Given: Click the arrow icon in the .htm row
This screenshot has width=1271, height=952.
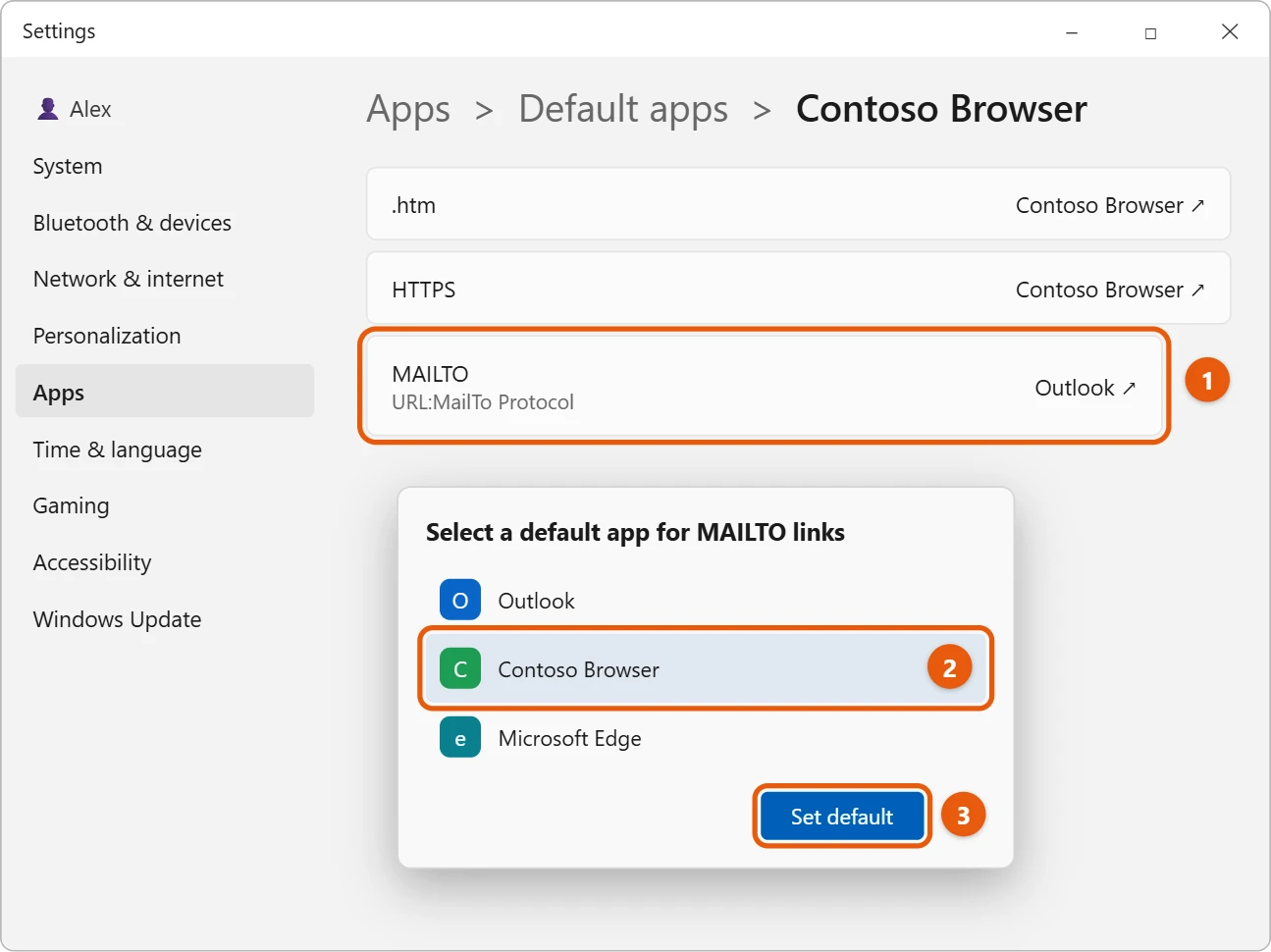Looking at the screenshot, I should pyautogui.click(x=1197, y=206).
